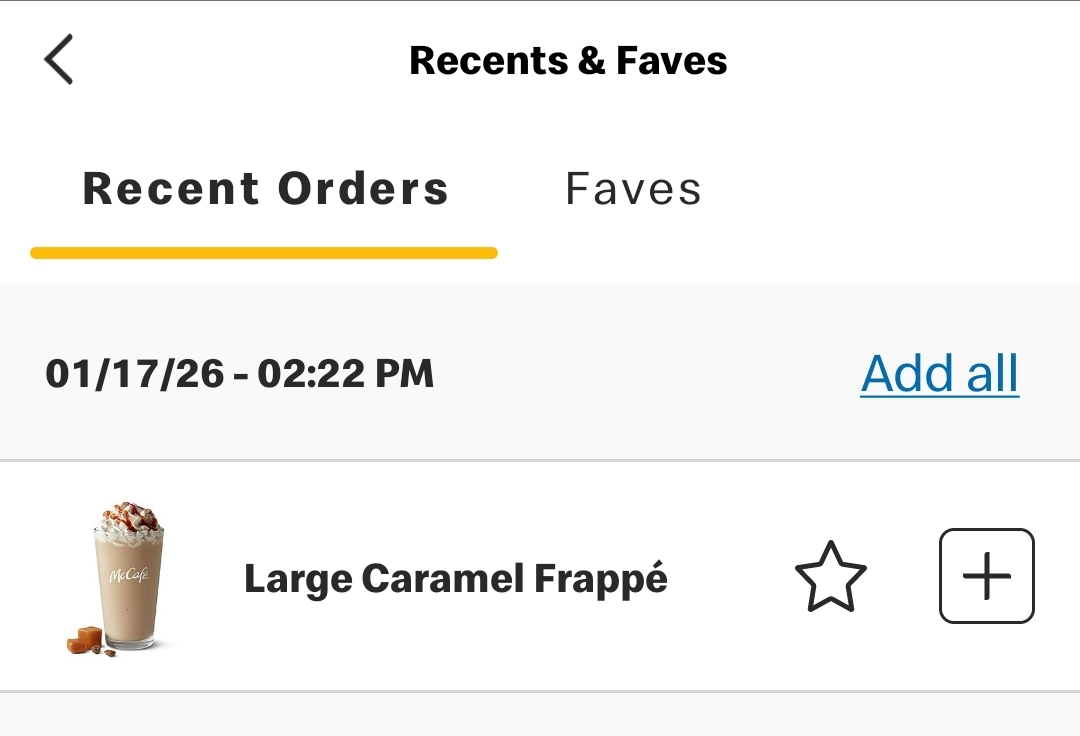
Task: Open the Caramel Frappé drink thumbnail
Action: pyautogui.click(x=121, y=578)
